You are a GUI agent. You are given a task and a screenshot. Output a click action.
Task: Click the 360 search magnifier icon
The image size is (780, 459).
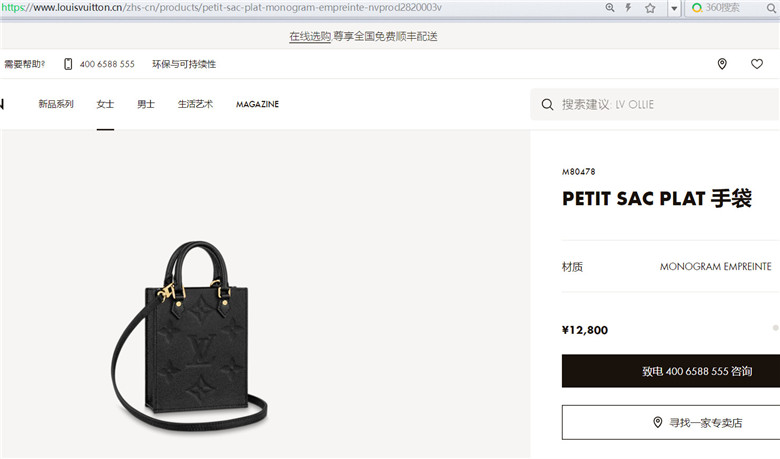[x=771, y=8]
